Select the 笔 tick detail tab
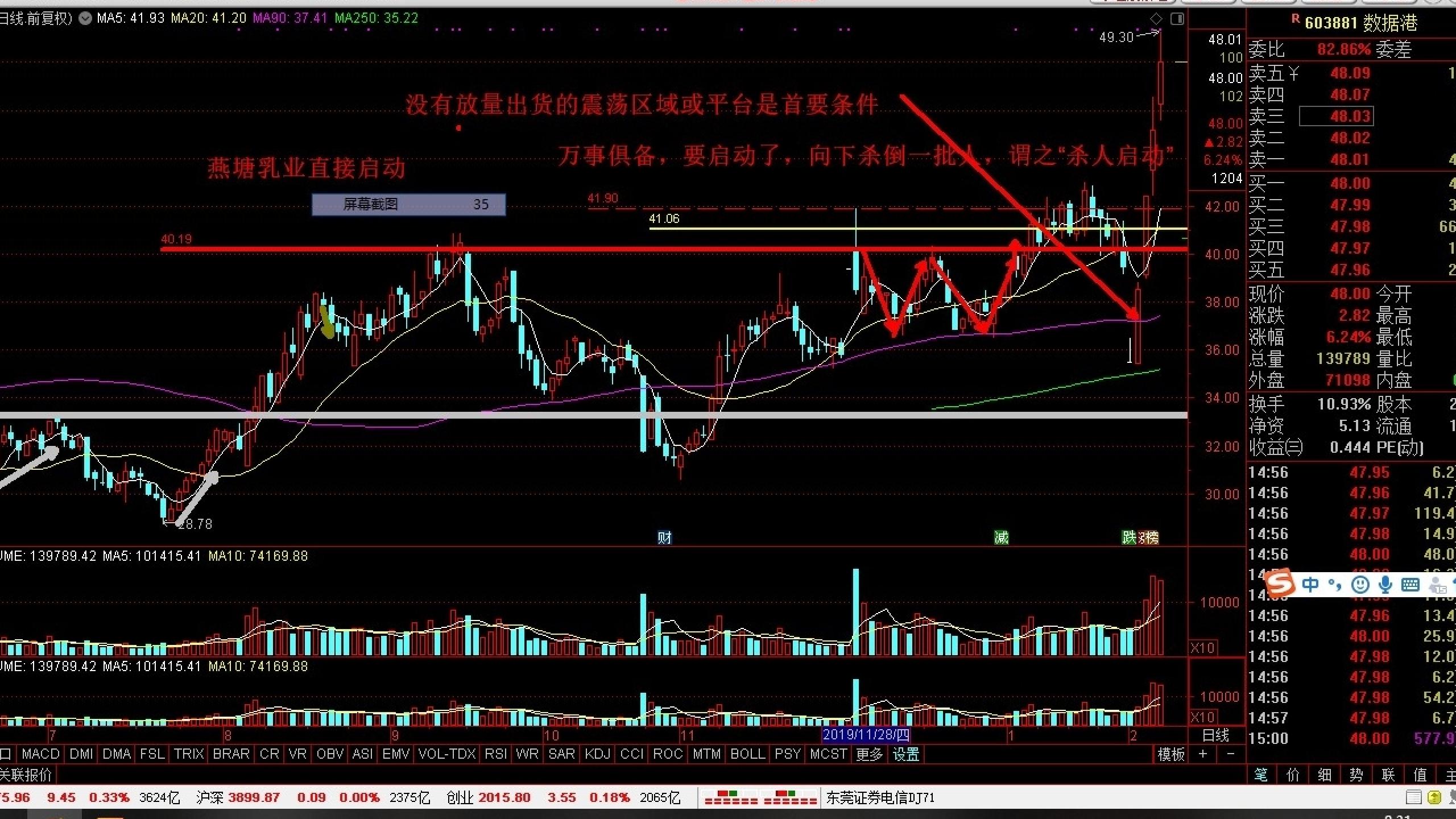1456x819 pixels. coord(1261,775)
